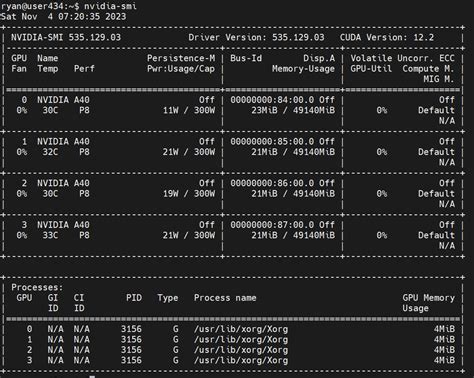Image resolution: width=474 pixels, height=378 pixels.
Task: Click the Persistence-M column header
Action: click(x=181, y=58)
